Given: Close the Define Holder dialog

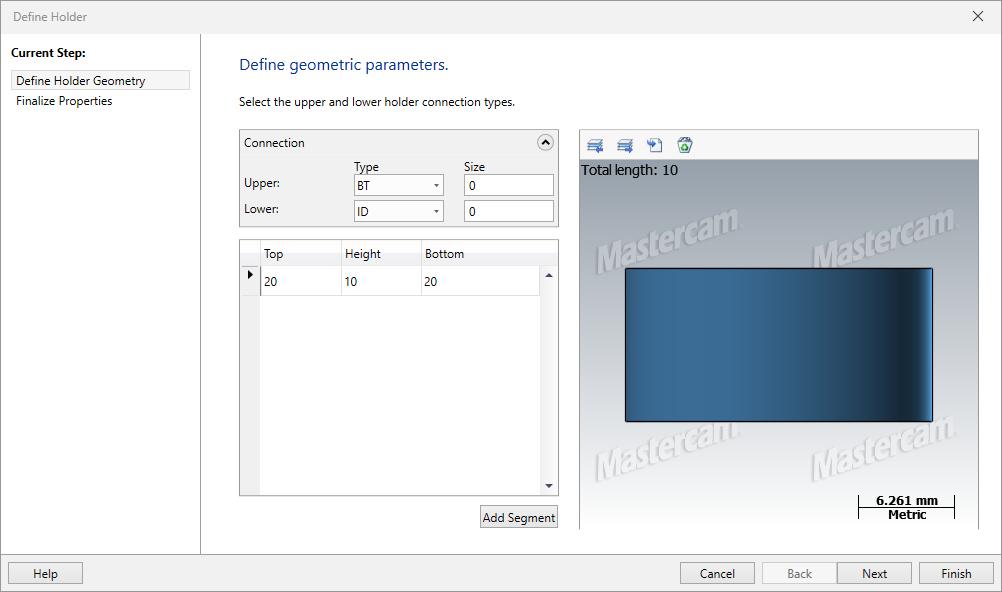Looking at the screenshot, I should 978,17.
